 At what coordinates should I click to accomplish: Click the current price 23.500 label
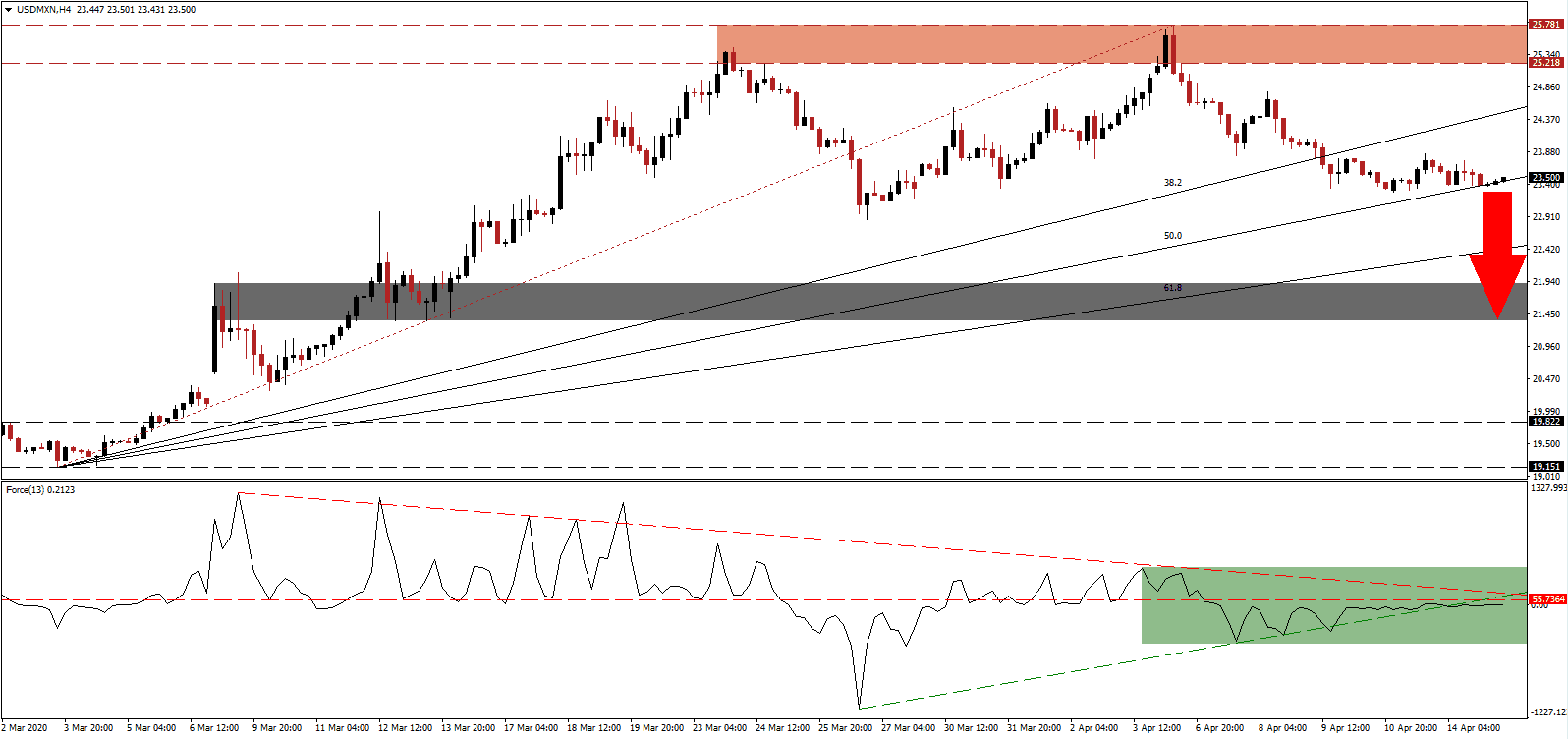[x=1546, y=178]
